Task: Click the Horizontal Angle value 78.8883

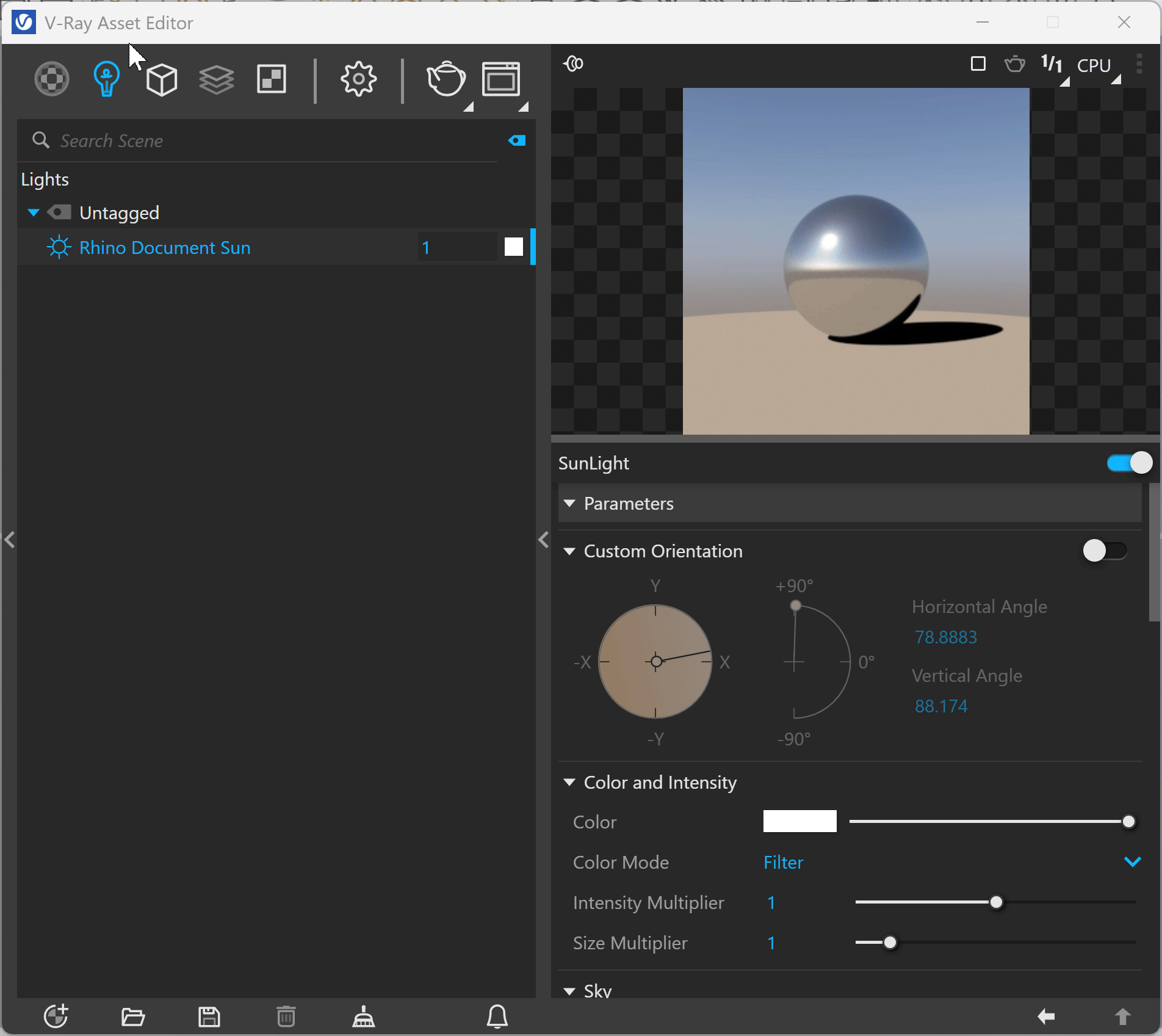Action: click(x=946, y=637)
